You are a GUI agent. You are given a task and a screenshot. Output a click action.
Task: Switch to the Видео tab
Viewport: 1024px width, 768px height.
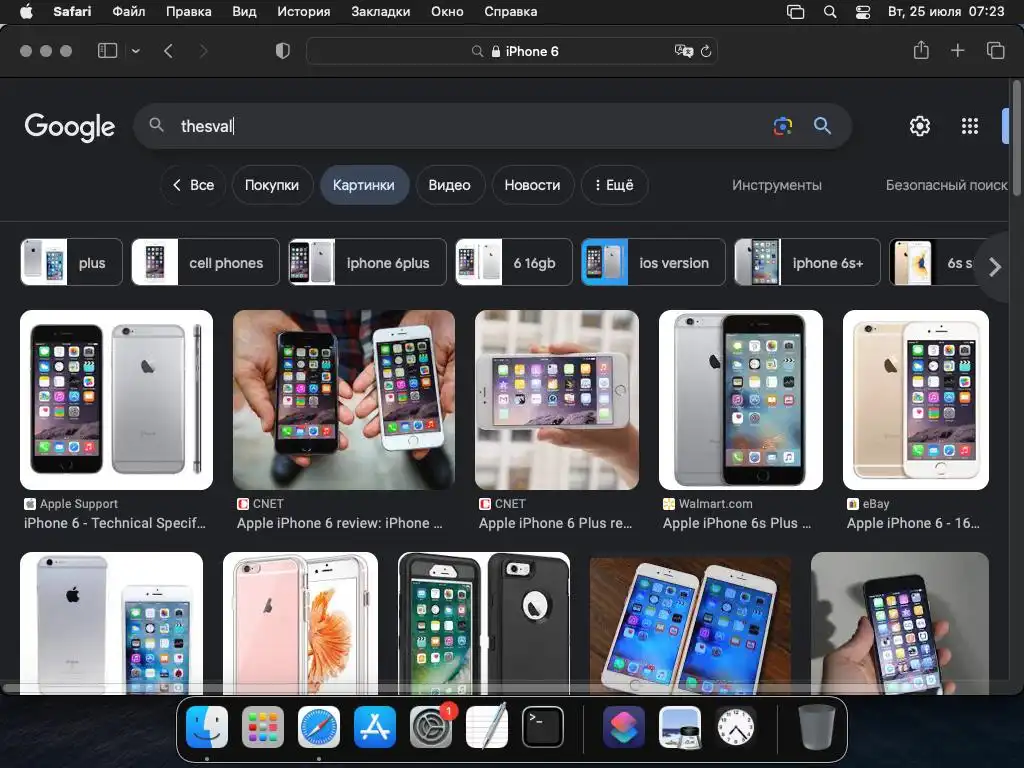(x=449, y=185)
